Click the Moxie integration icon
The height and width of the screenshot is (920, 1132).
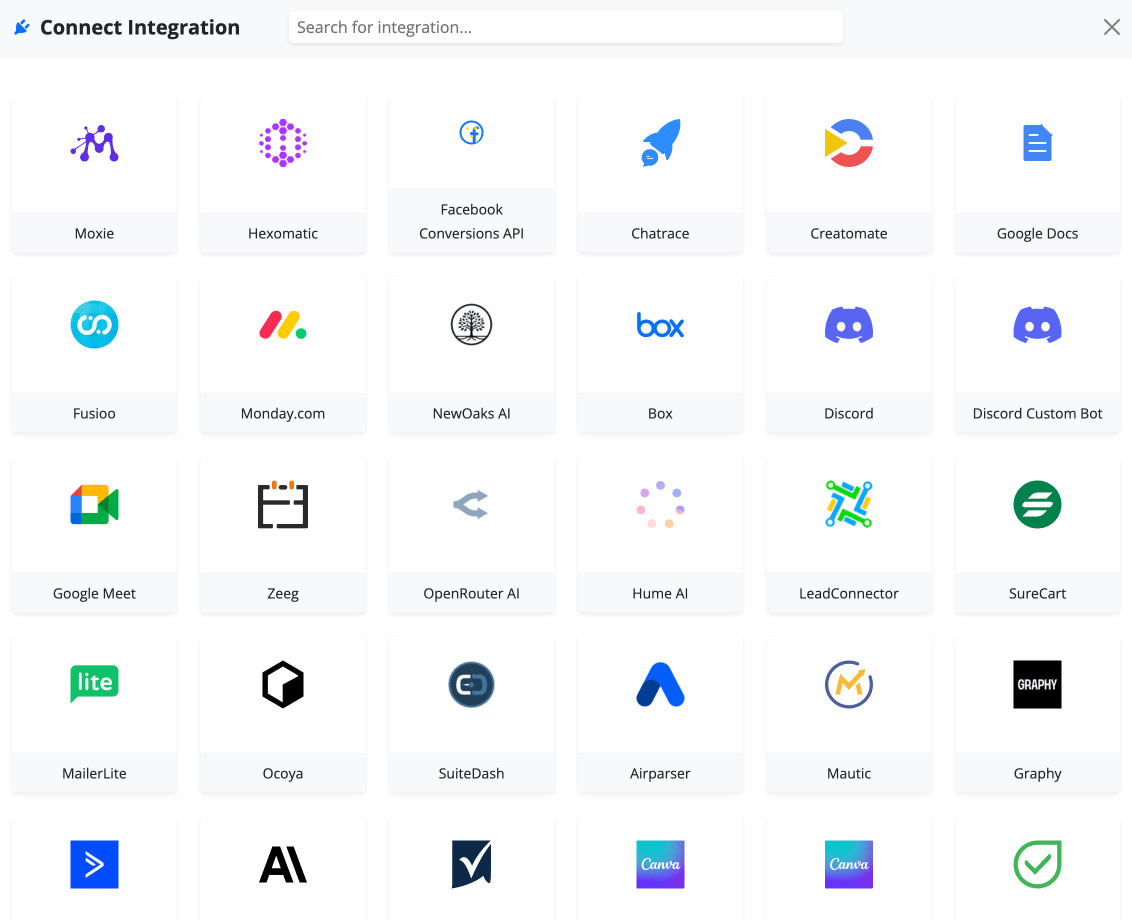pos(94,144)
